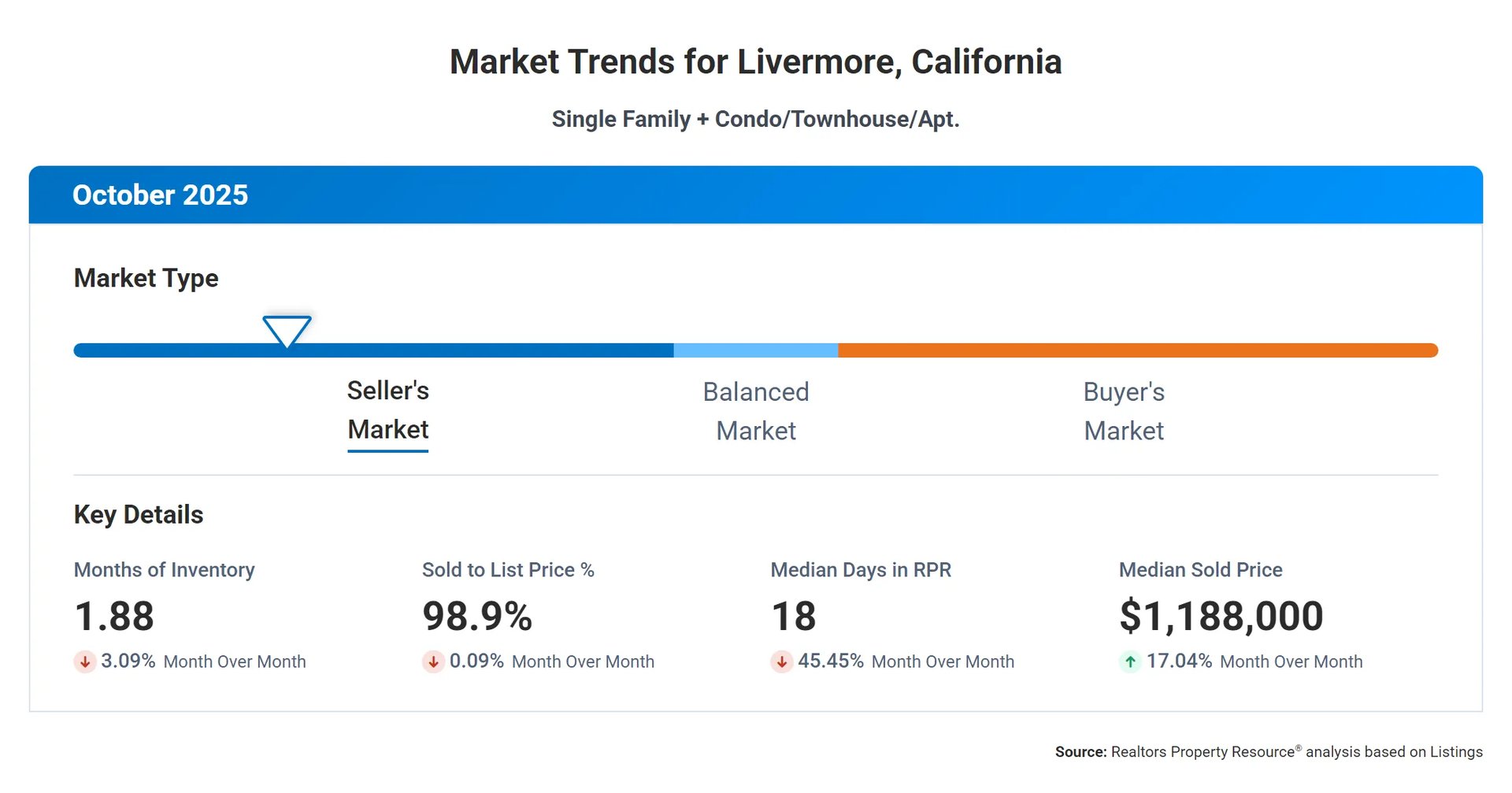Image resolution: width=1512 pixels, height=793 pixels.
Task: Click the orange Buyer's Market bar segment
Action: pyautogui.click(x=1137, y=350)
